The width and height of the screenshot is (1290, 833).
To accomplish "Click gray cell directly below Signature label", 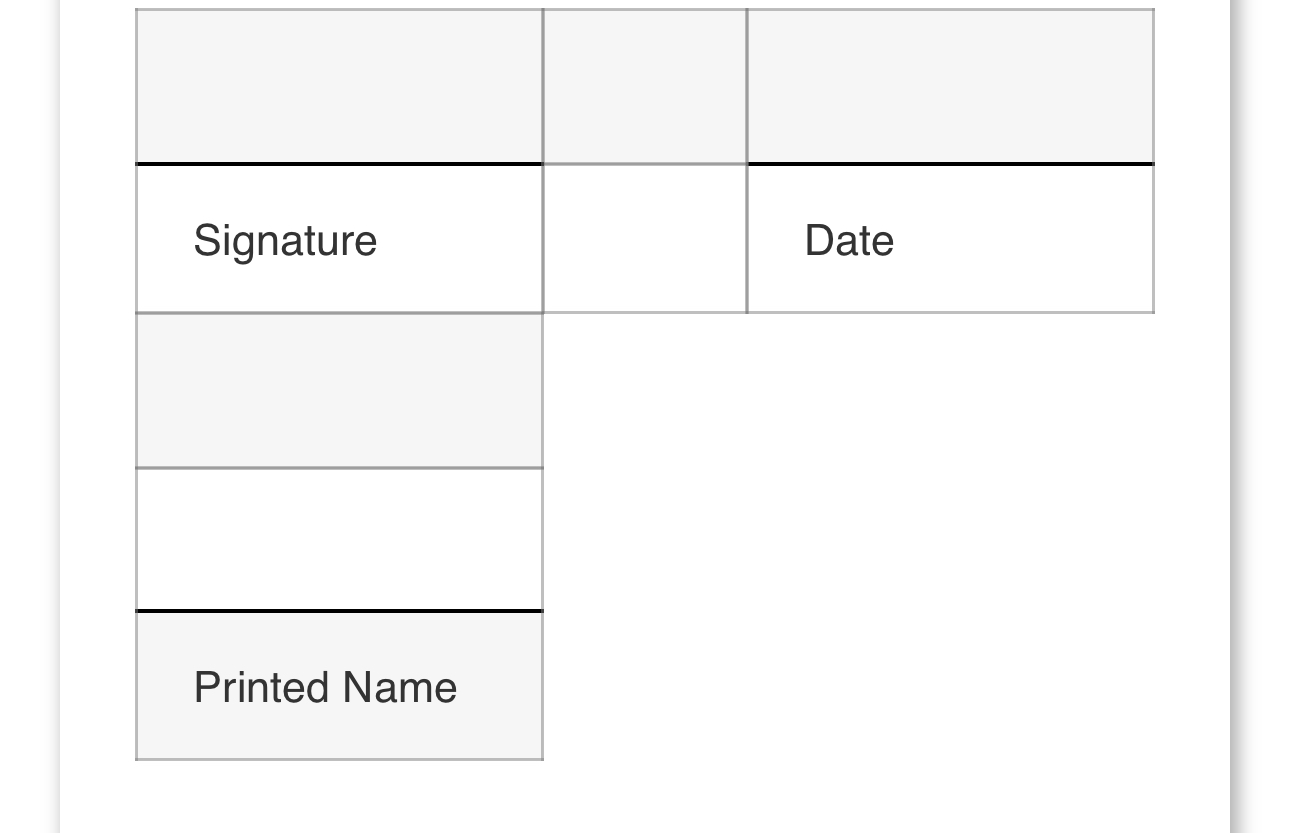I will pos(339,391).
